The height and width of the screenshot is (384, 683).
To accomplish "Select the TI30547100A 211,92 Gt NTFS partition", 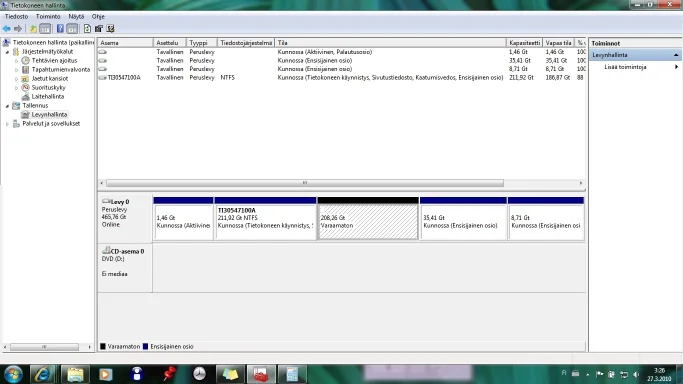I will pos(265,219).
